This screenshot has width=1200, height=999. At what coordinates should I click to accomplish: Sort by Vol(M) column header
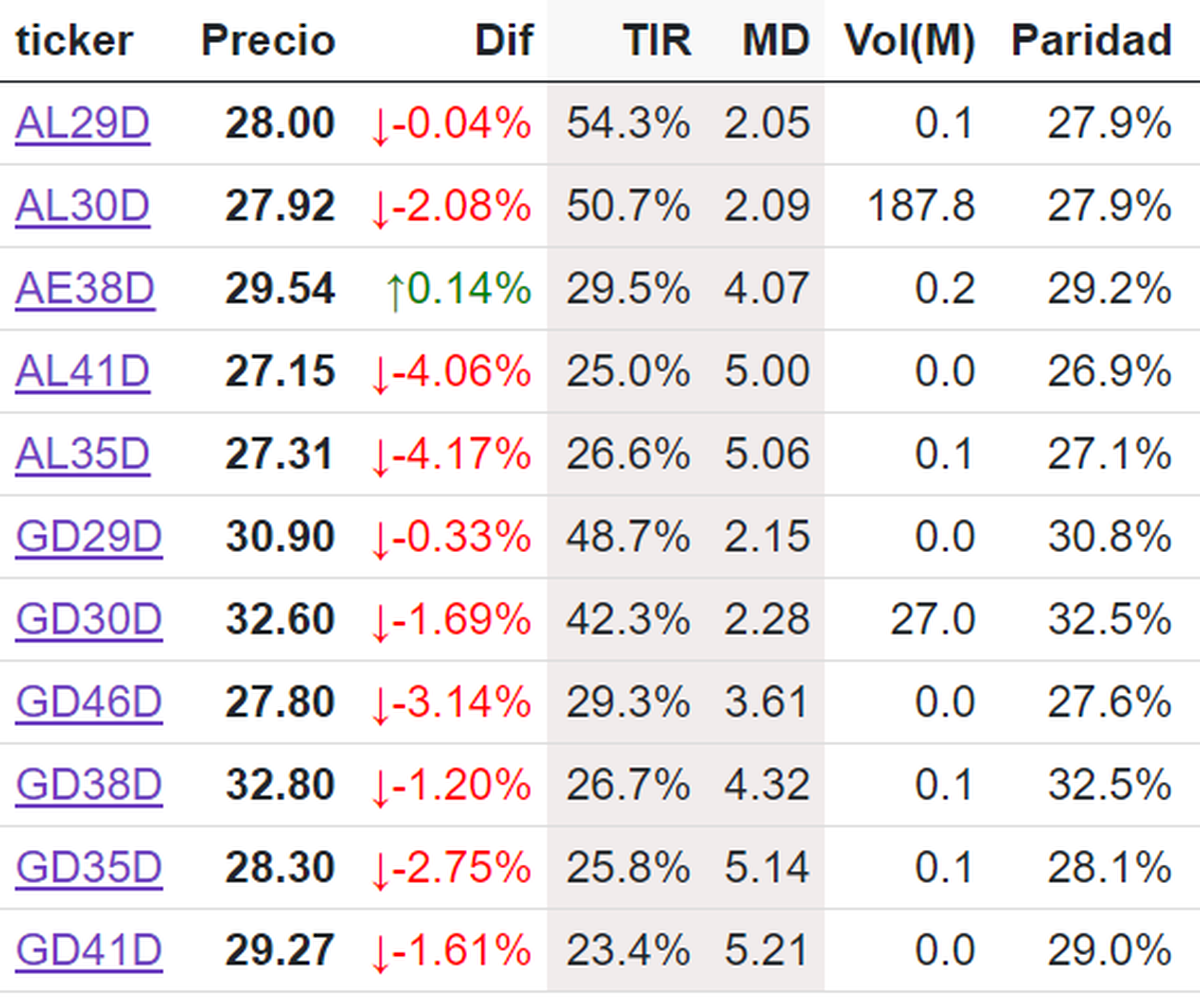(909, 41)
